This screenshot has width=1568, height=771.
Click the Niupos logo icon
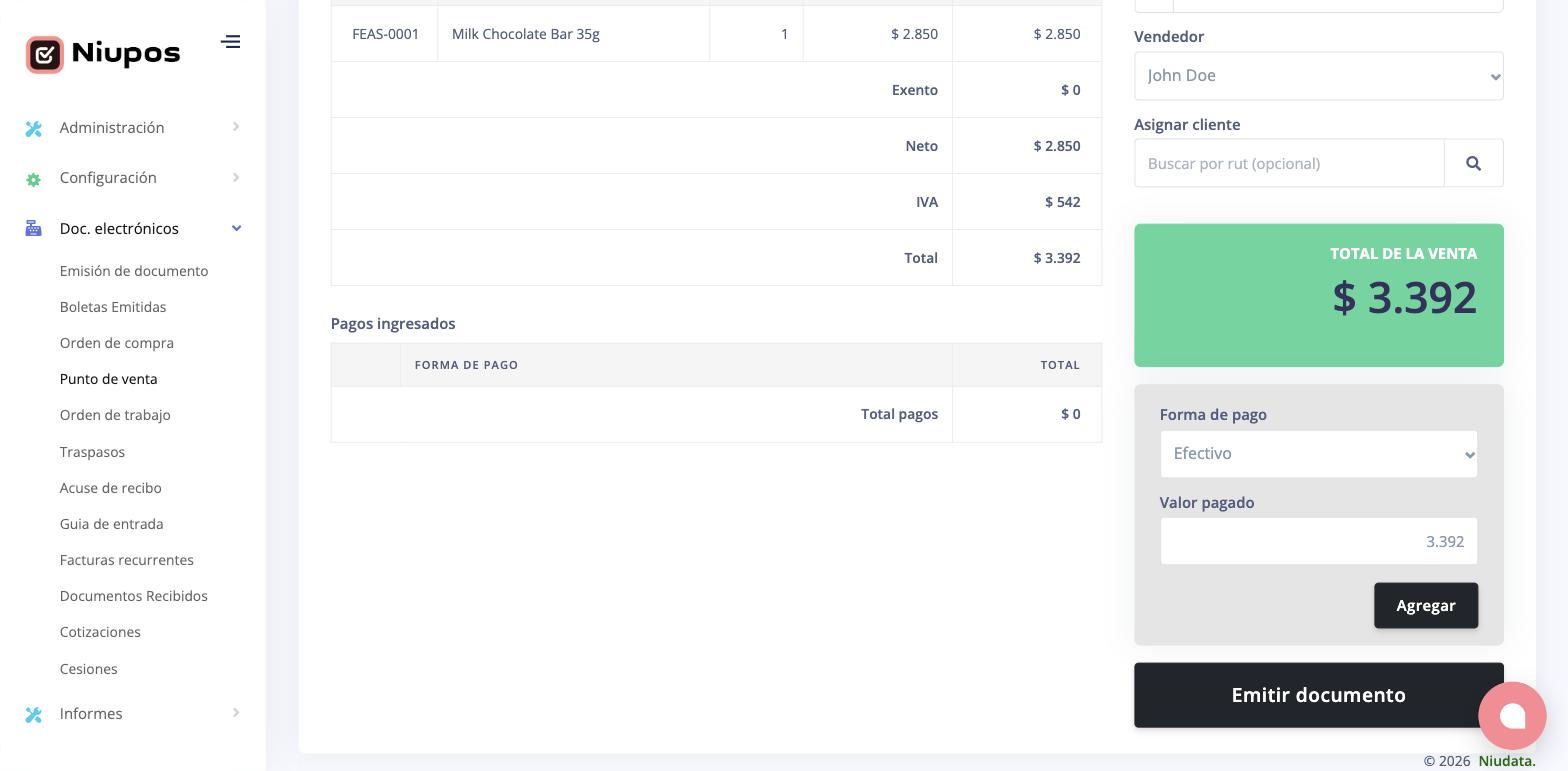coord(45,54)
